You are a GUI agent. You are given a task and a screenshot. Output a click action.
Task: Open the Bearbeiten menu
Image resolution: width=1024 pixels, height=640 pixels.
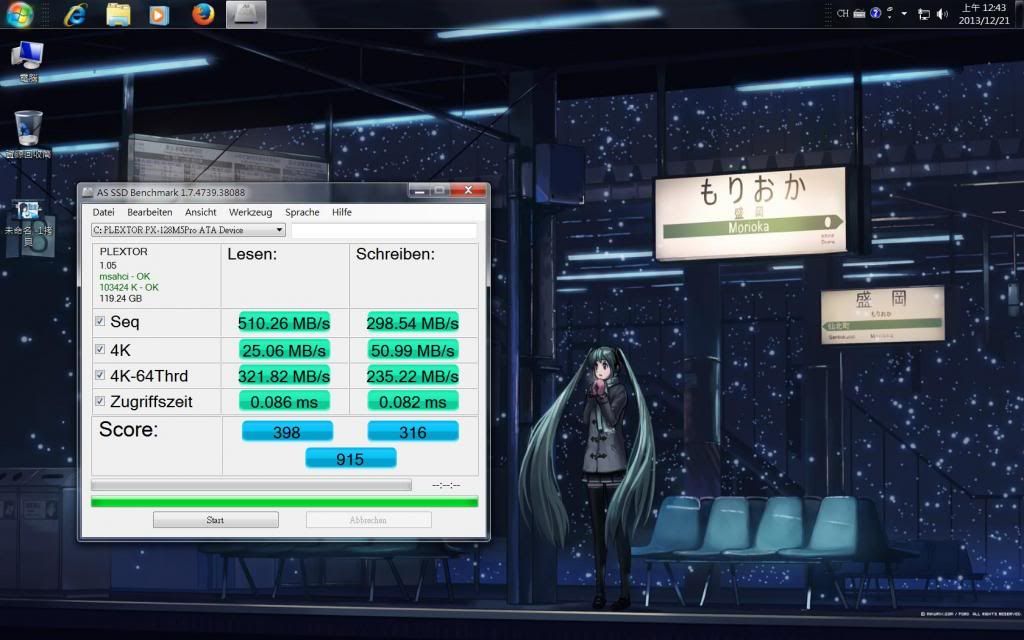coord(150,212)
